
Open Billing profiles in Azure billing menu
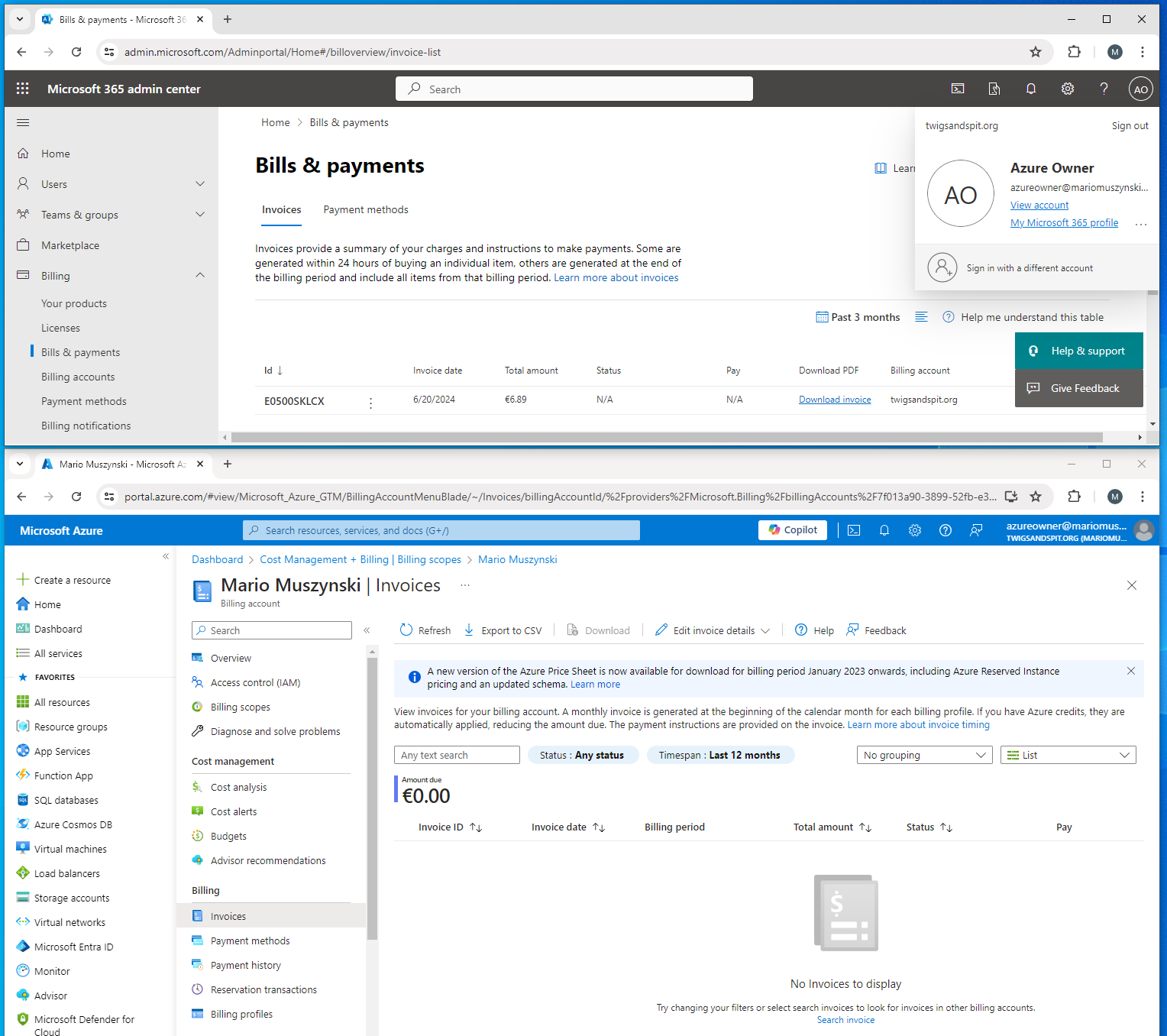click(x=241, y=1014)
